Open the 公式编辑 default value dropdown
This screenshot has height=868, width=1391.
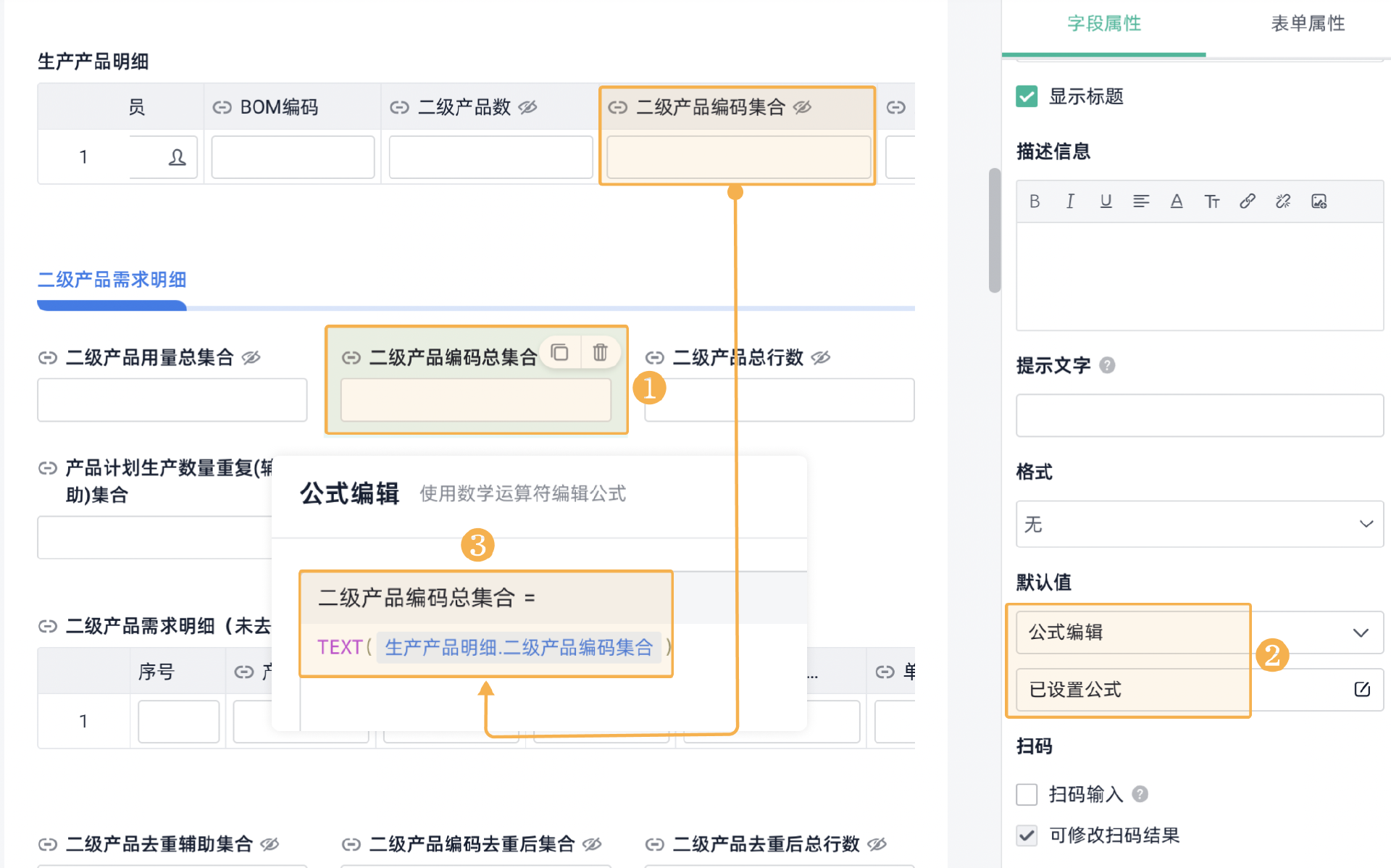1199,633
